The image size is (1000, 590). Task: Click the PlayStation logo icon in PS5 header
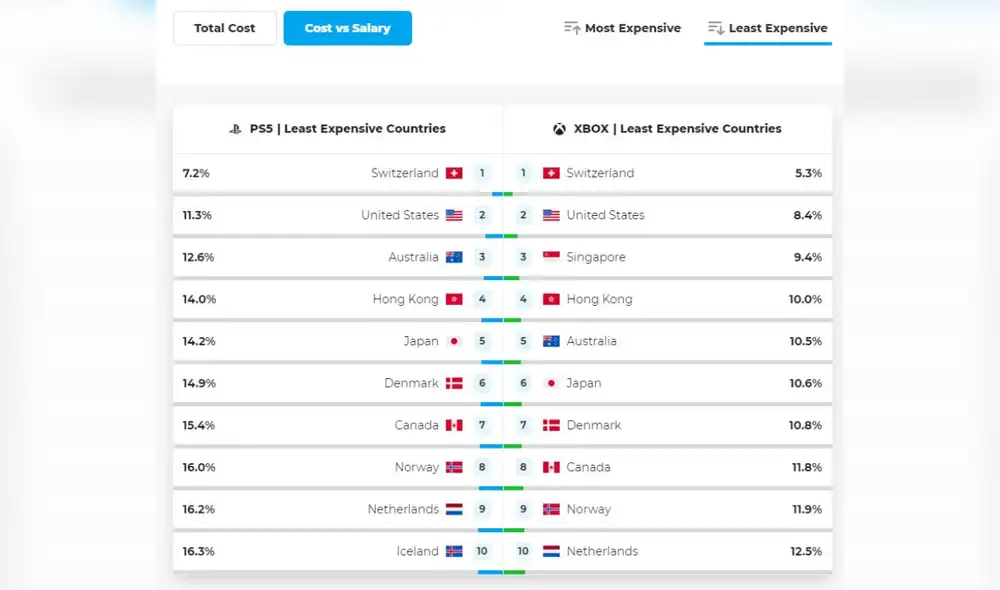coord(236,129)
